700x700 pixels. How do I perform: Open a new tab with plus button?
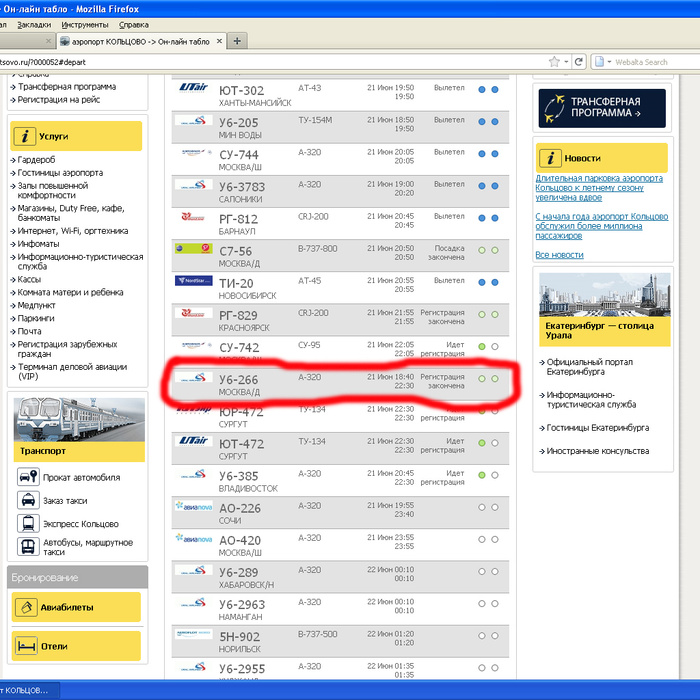pos(237,41)
